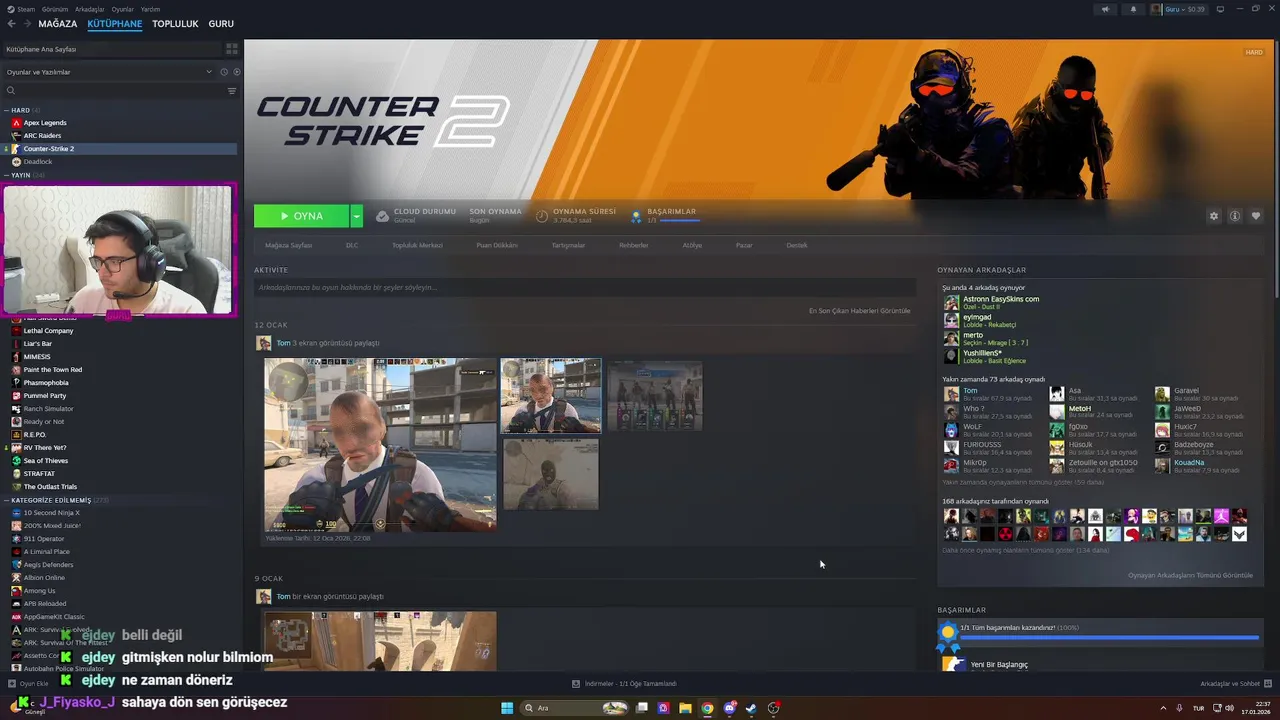
Task: Open the İndirmeler downloads status
Action: (624, 684)
